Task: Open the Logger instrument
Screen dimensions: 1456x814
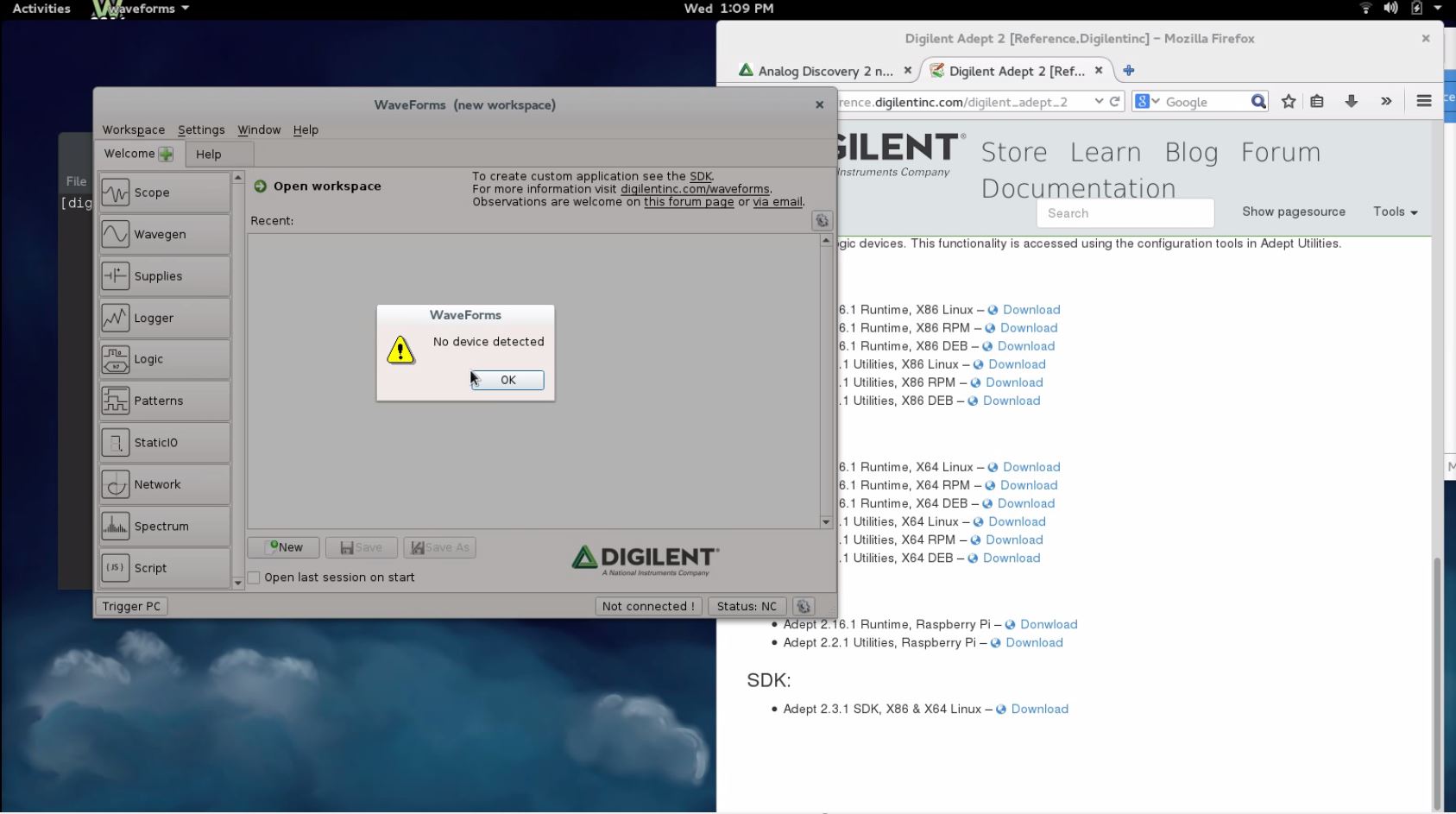Action: (x=165, y=318)
